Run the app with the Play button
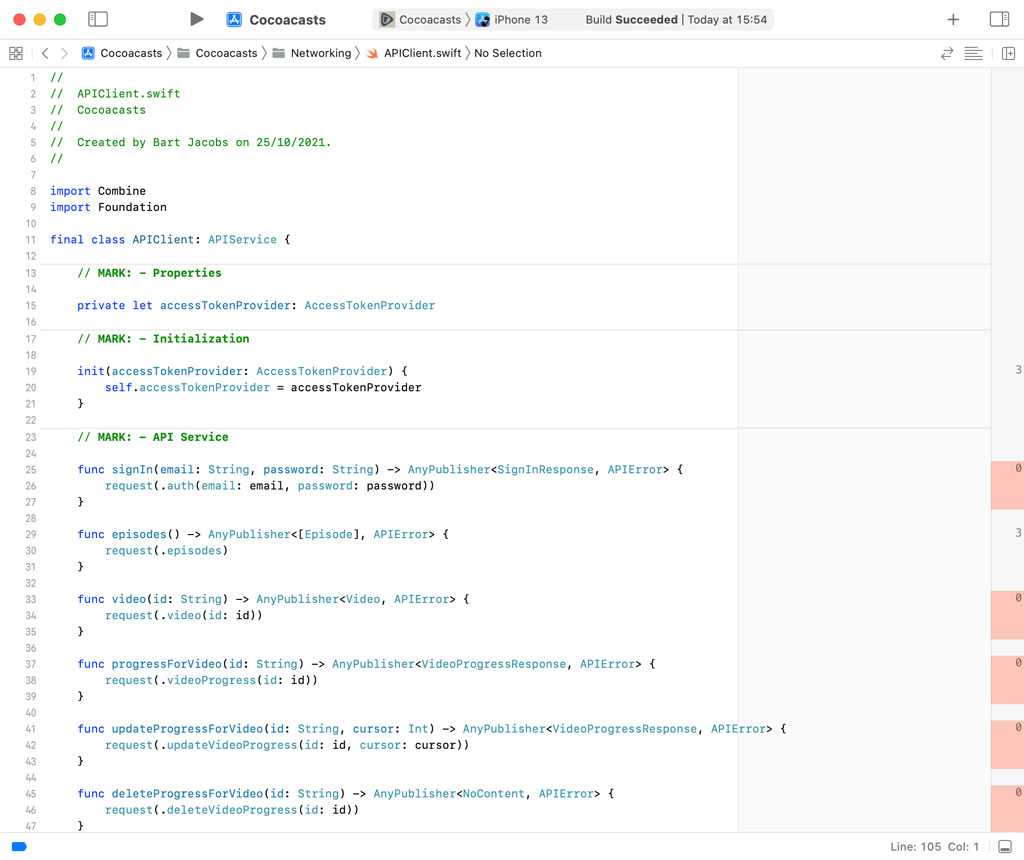The width and height of the screenshot is (1024, 860). [196, 18]
